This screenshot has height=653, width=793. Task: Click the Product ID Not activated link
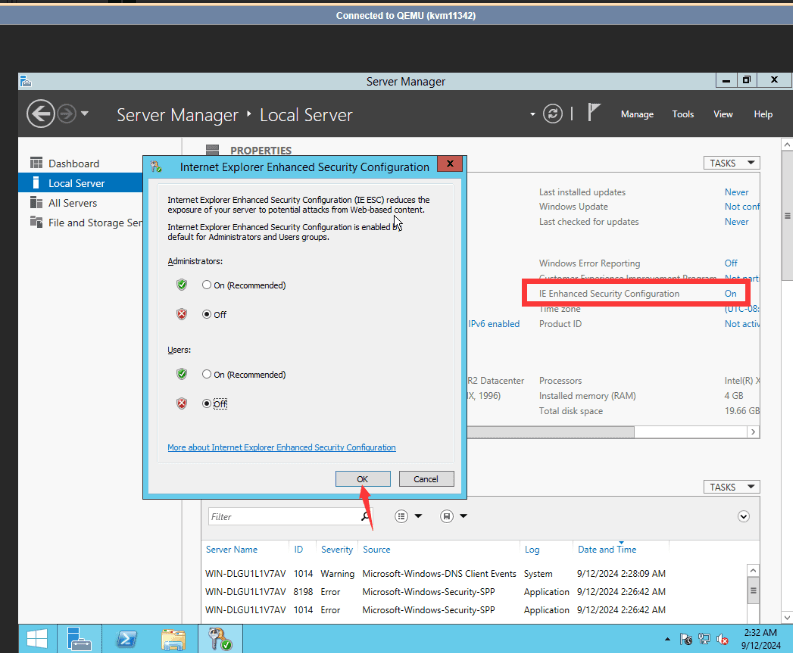coord(742,324)
